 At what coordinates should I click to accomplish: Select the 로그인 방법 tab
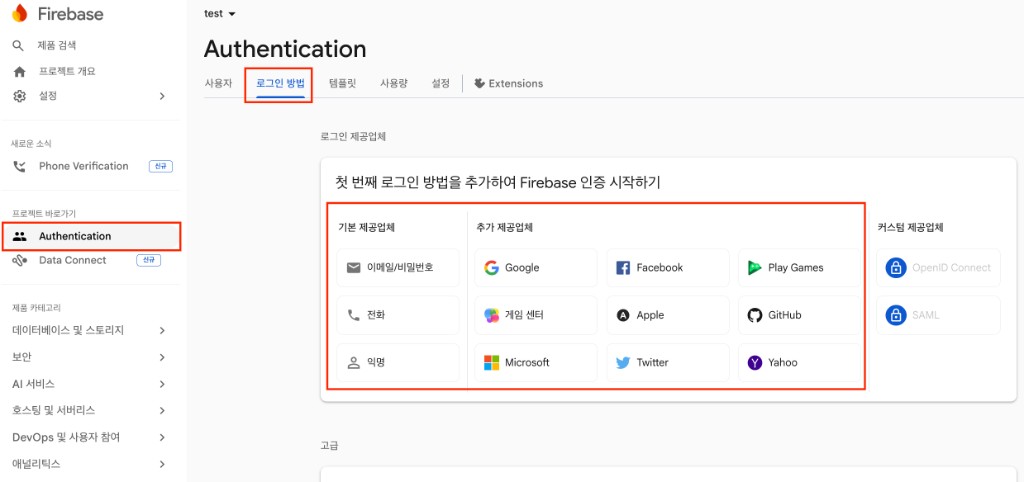(280, 84)
